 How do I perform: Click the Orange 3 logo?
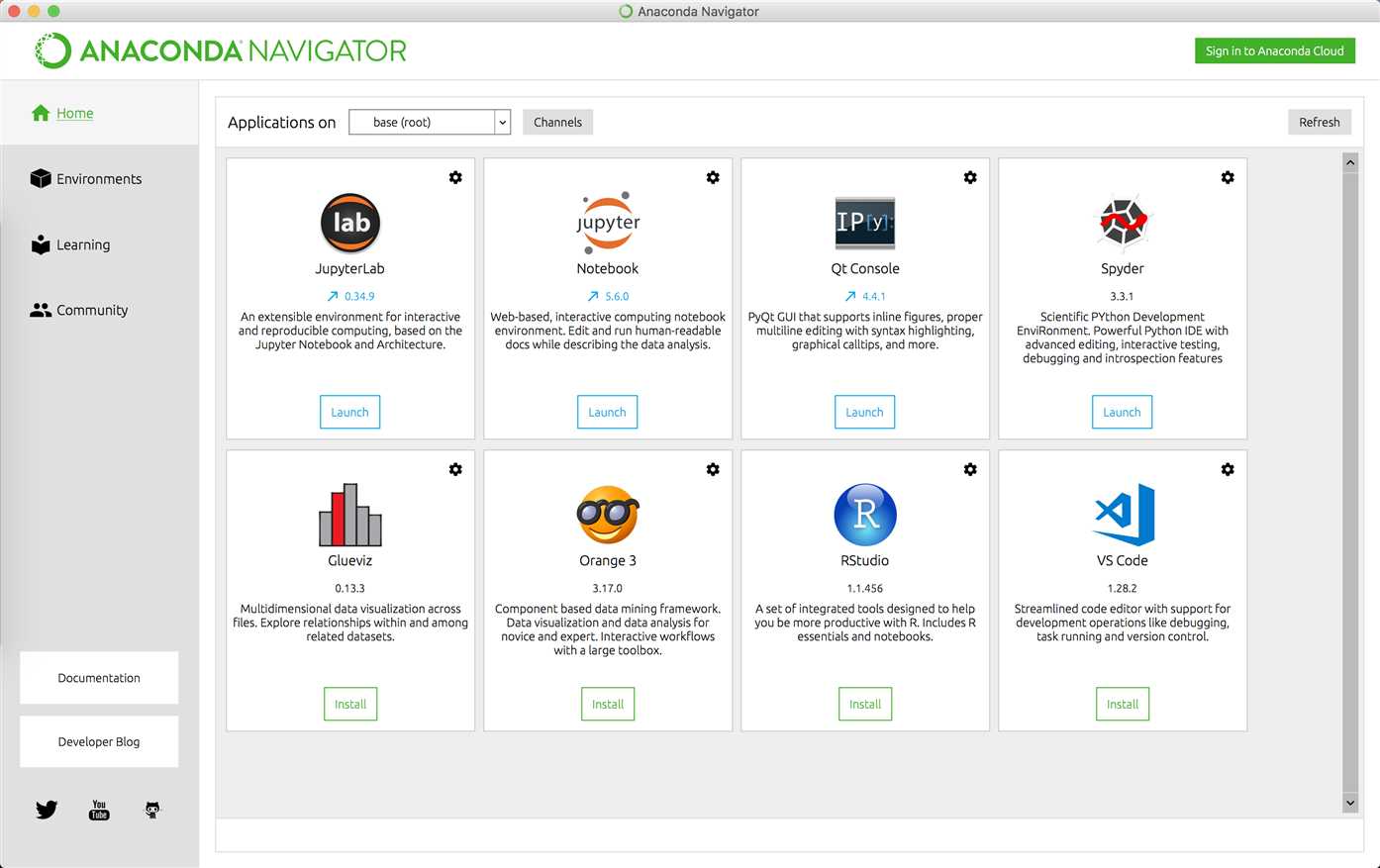(608, 515)
